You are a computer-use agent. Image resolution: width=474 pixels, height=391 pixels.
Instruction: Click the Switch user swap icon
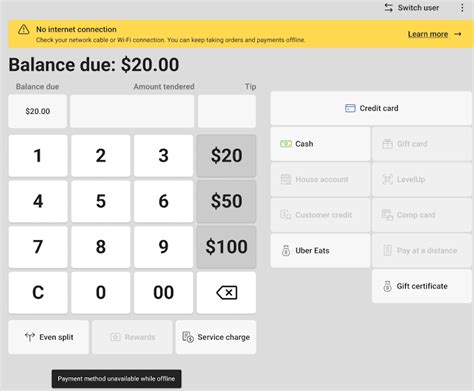[389, 8]
